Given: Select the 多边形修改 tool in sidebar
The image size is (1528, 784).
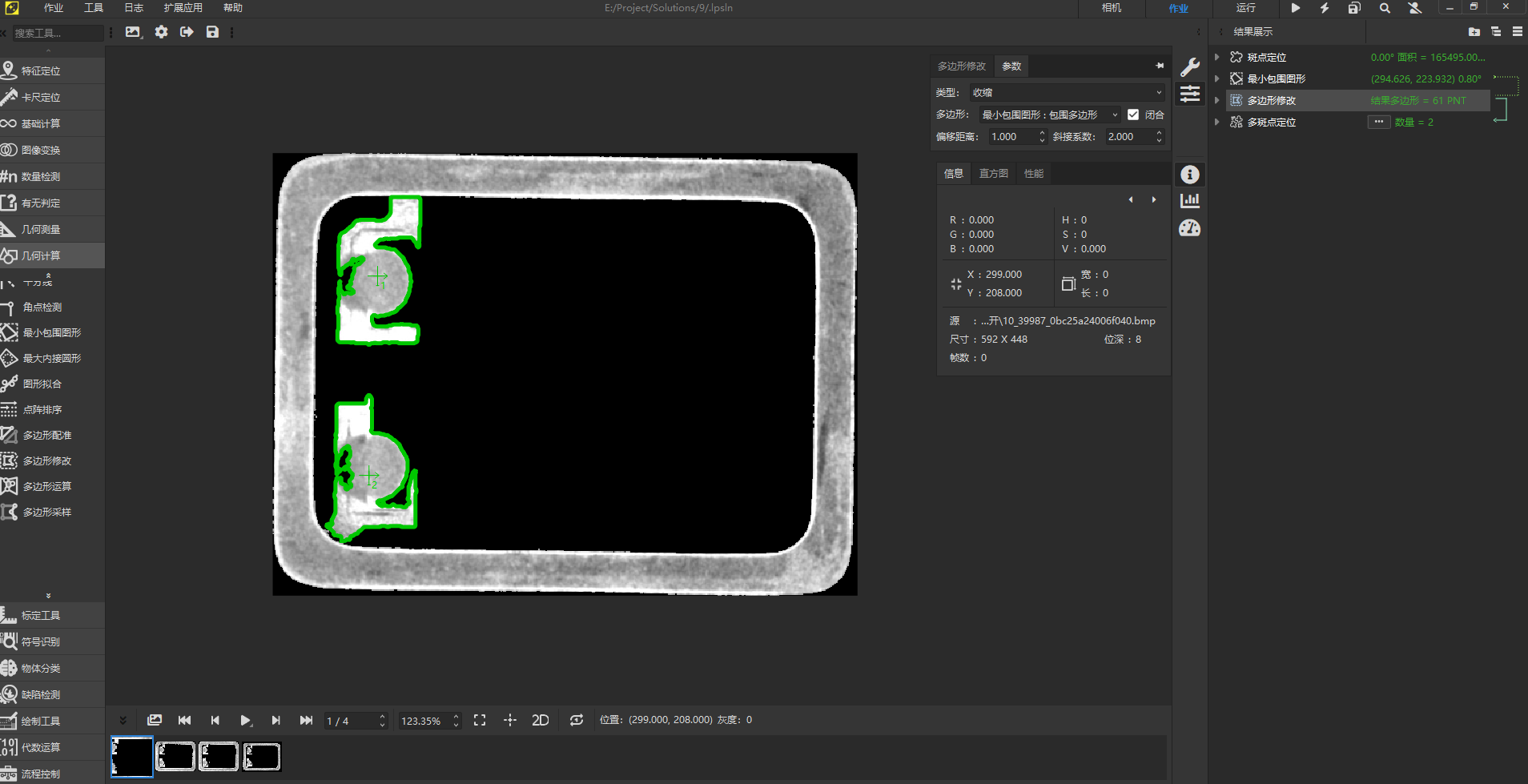Looking at the screenshot, I should (x=46, y=460).
